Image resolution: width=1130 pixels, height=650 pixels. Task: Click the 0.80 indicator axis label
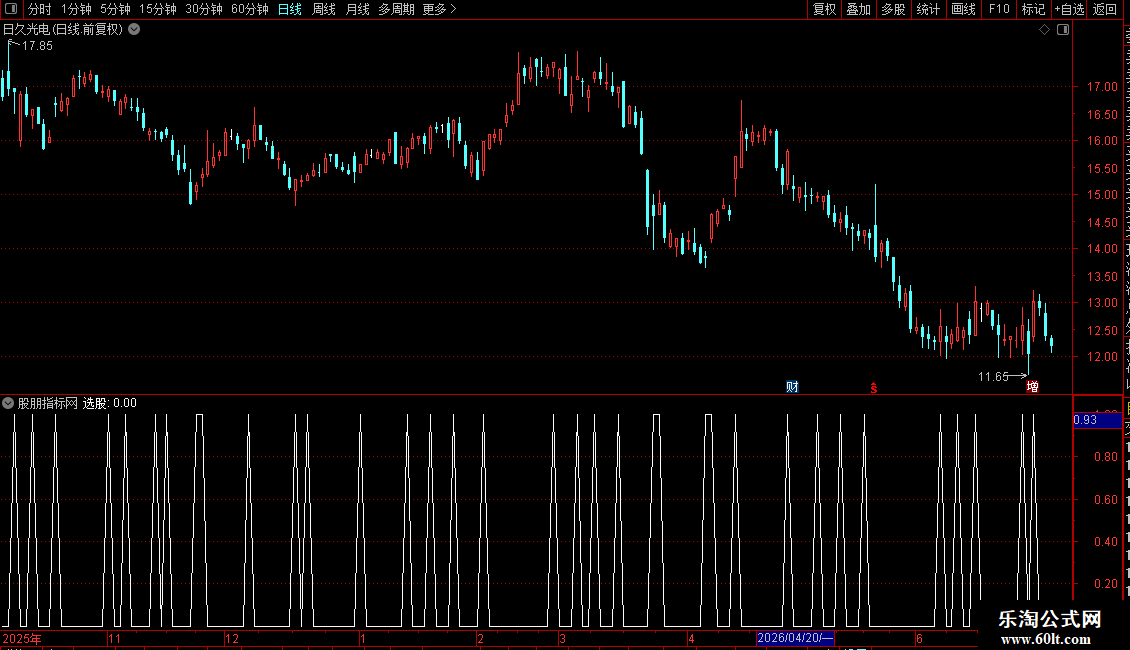tap(1105, 457)
